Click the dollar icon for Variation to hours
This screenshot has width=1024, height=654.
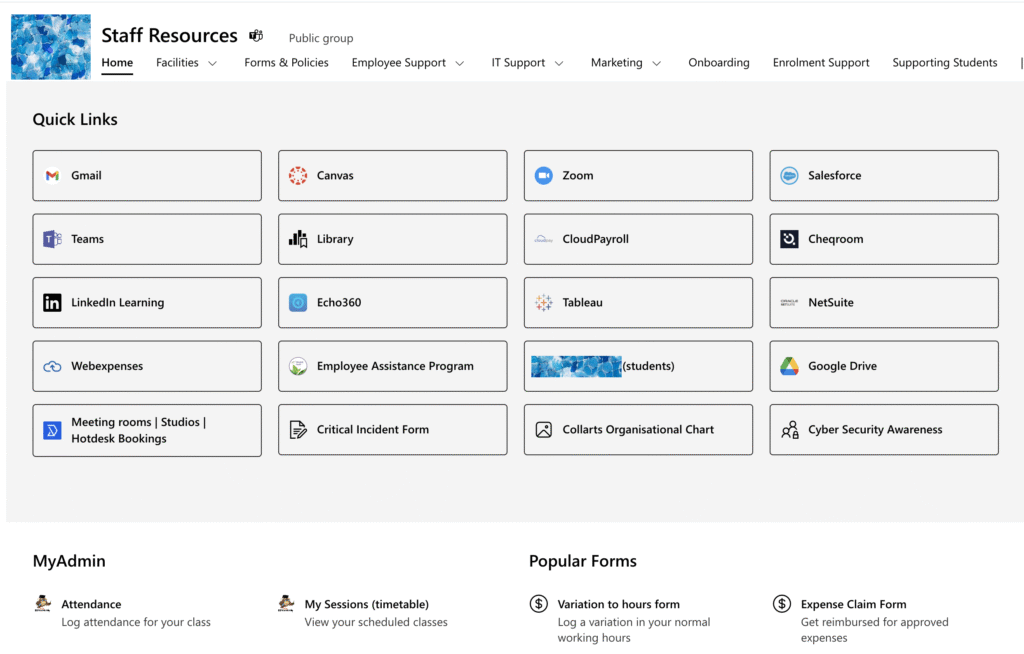point(539,604)
